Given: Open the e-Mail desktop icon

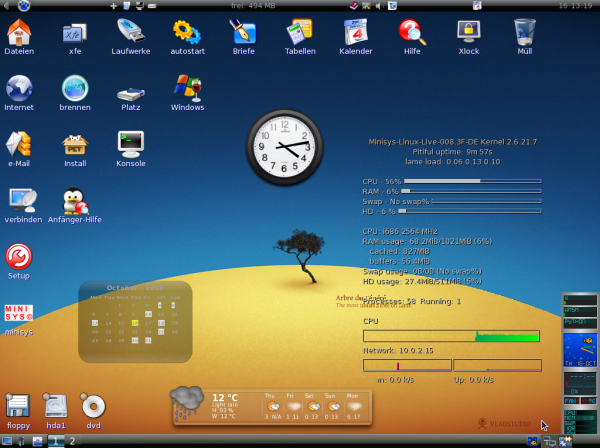Looking at the screenshot, I should coord(18,145).
